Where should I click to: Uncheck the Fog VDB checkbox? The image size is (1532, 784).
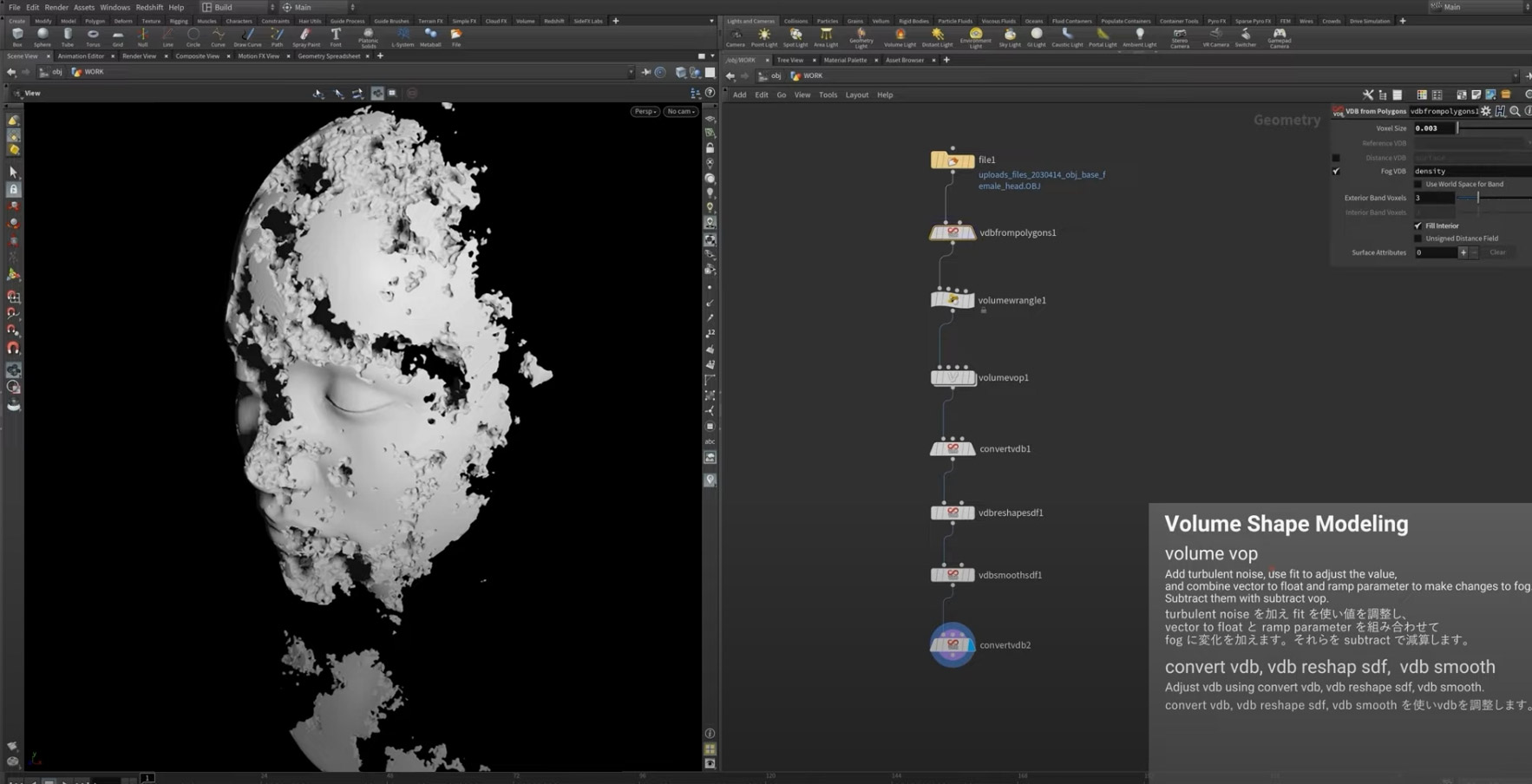1336,172
